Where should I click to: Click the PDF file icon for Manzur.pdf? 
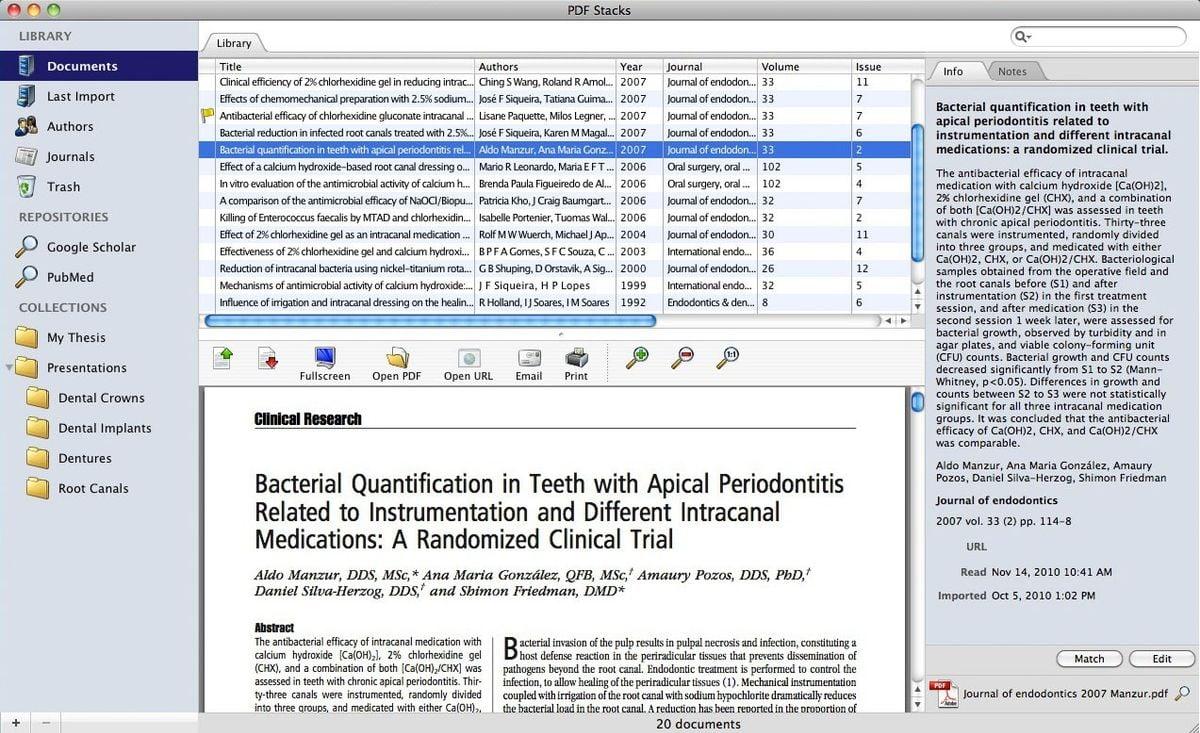pyautogui.click(x=943, y=693)
